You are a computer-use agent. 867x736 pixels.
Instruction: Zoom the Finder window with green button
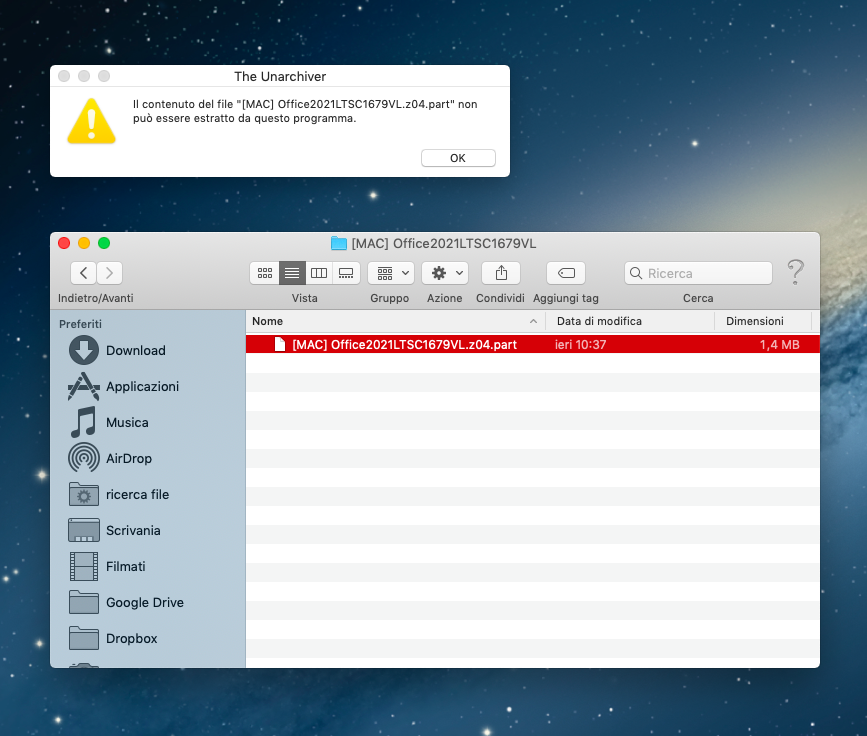point(104,243)
